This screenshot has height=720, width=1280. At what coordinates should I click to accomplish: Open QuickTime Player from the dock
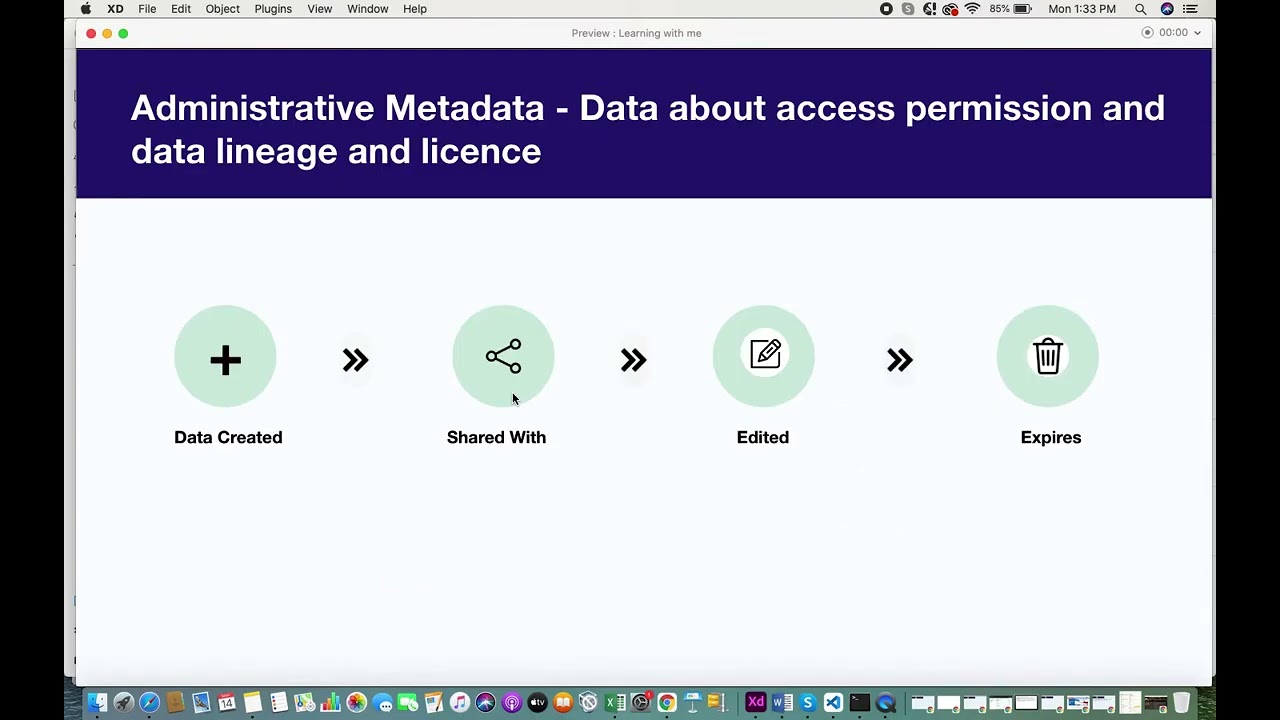pos(885,703)
